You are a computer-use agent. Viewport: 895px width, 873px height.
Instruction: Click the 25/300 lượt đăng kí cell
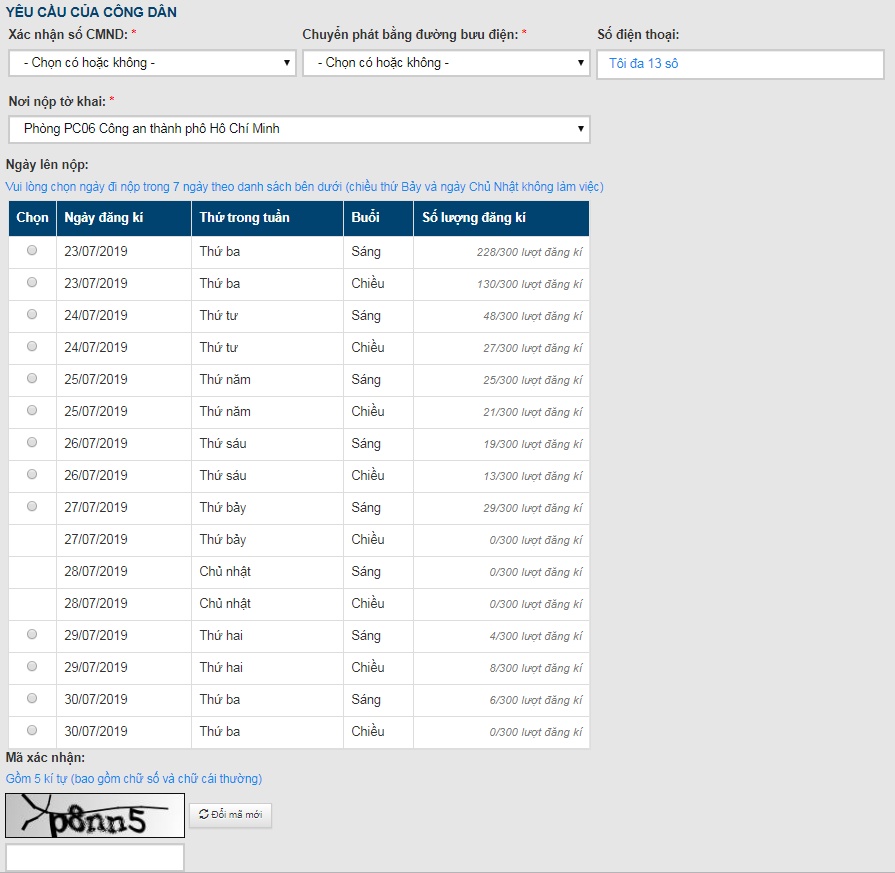501,380
